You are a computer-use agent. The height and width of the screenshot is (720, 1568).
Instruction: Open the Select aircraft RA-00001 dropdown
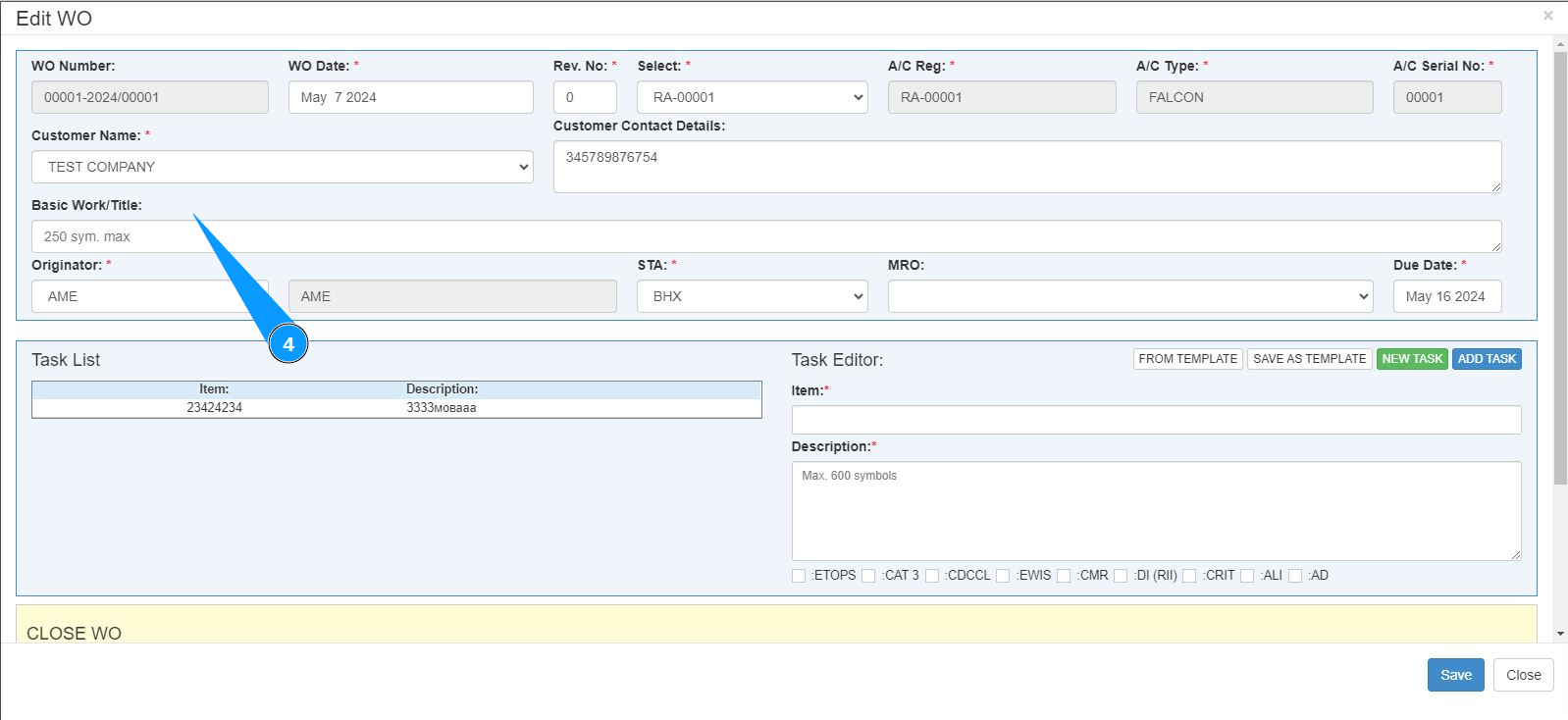coord(752,97)
